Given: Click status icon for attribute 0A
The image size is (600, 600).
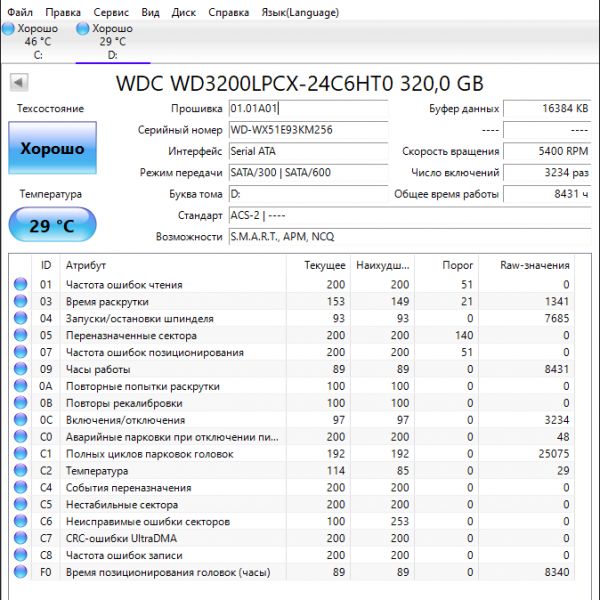Looking at the screenshot, I should pyautogui.click(x=20, y=386).
